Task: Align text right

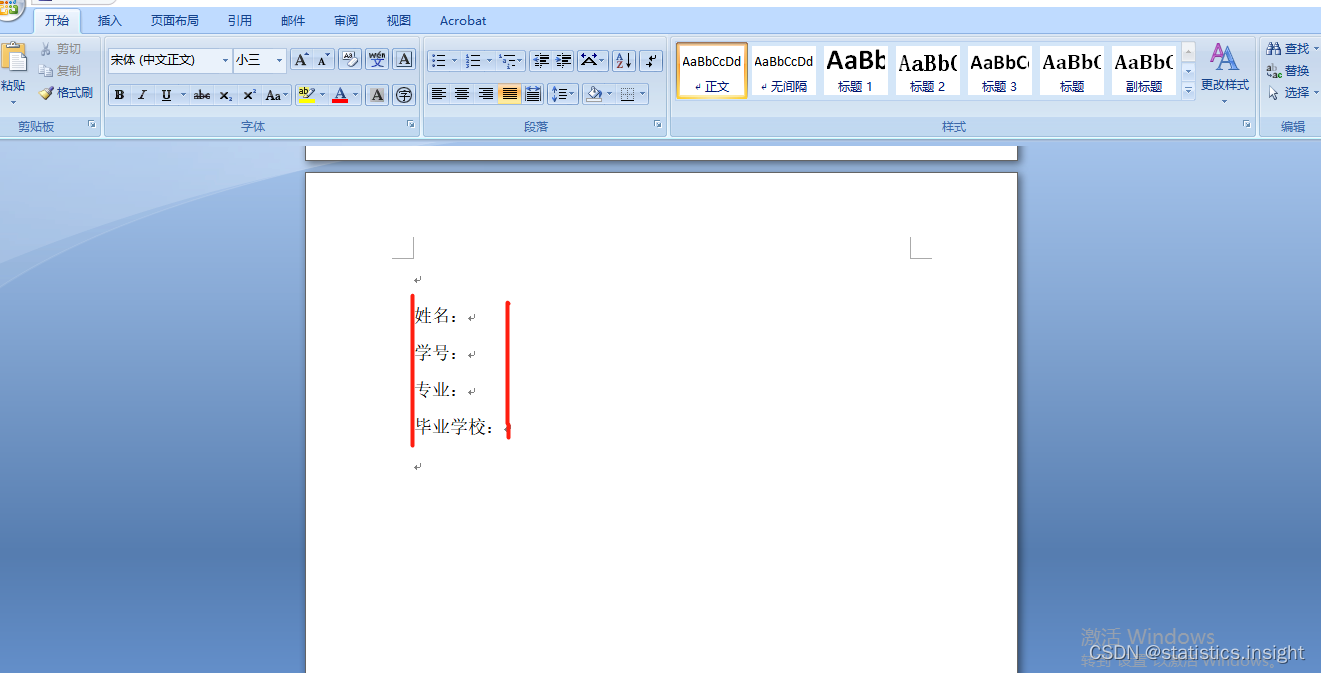Action: [x=486, y=94]
